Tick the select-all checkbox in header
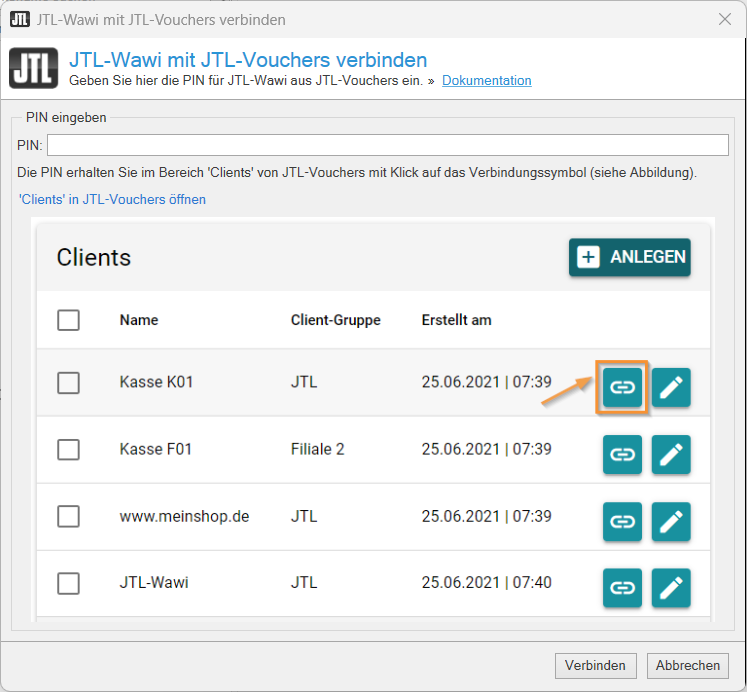 pyautogui.click(x=68, y=320)
